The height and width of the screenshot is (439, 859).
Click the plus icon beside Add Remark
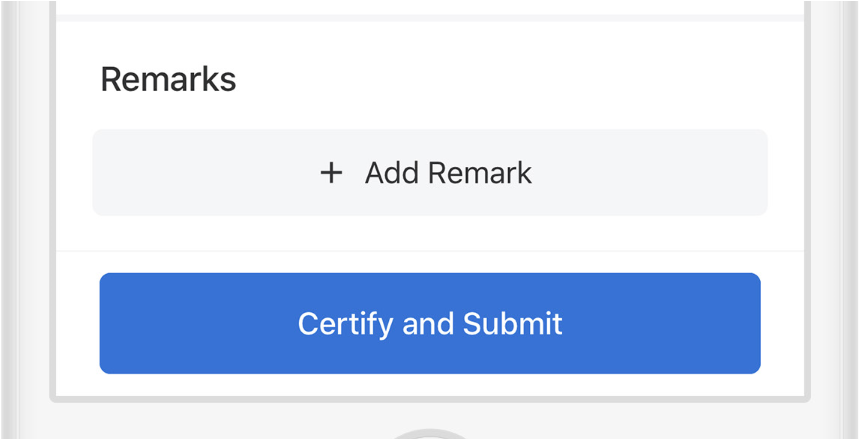click(x=331, y=173)
